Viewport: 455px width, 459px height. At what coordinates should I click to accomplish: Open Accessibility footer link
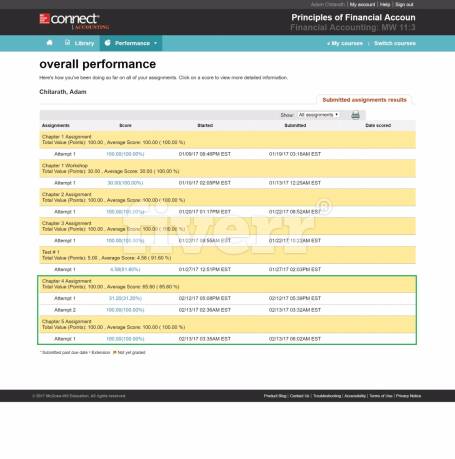[x=355, y=396]
